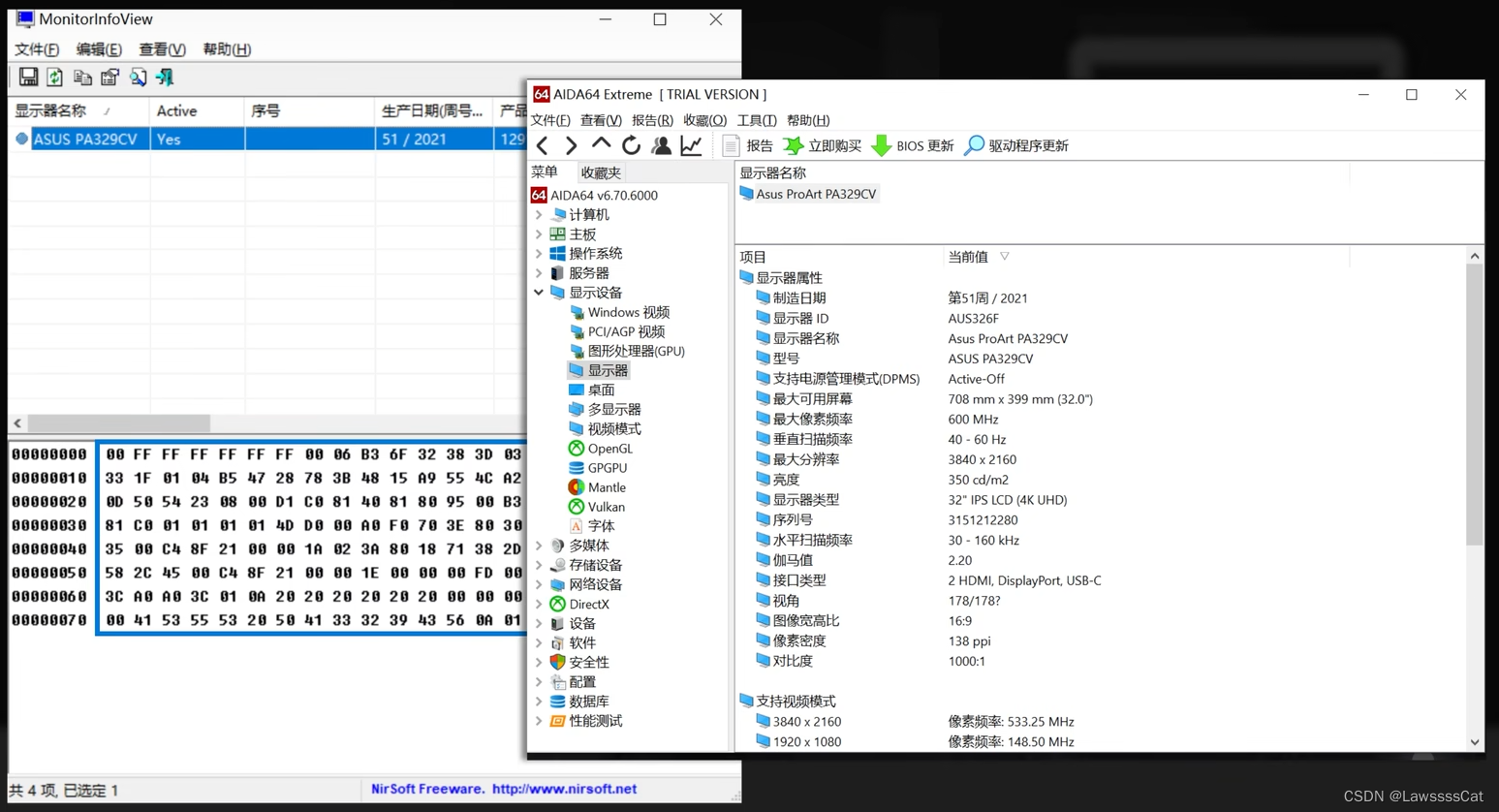
Task: Select PCI/AGP 视频 tree item
Action: pyautogui.click(x=616, y=331)
